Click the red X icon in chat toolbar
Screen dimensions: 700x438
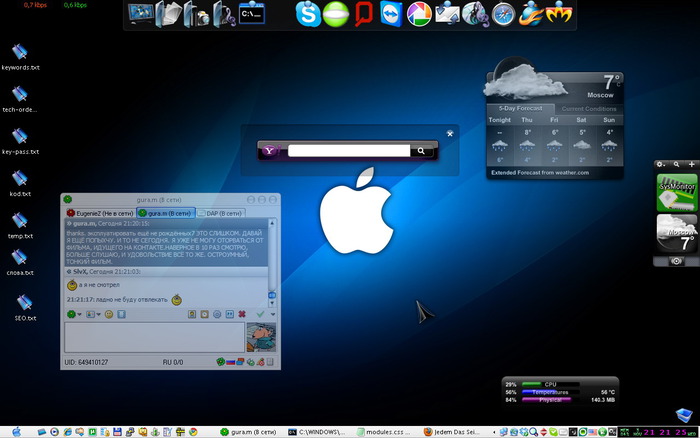tap(242, 314)
